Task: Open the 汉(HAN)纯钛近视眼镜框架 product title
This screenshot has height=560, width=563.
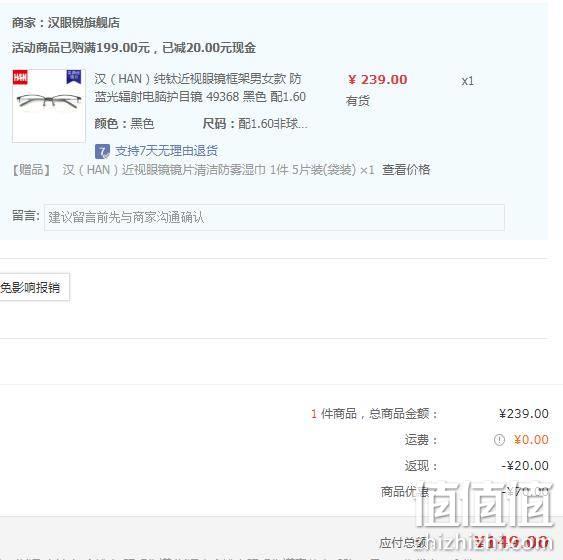Action: [x=200, y=88]
